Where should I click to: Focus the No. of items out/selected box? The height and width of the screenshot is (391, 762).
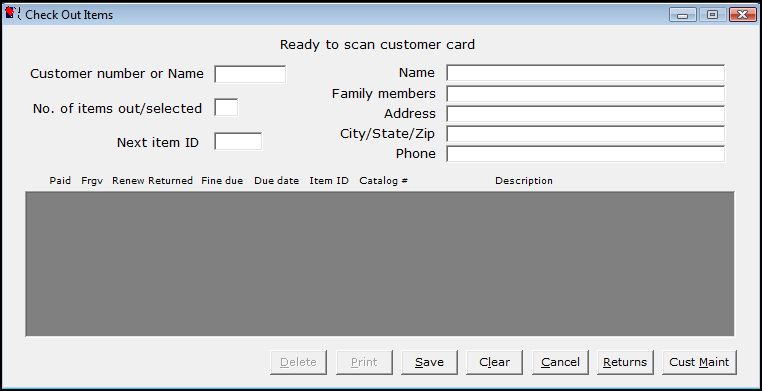(x=226, y=107)
